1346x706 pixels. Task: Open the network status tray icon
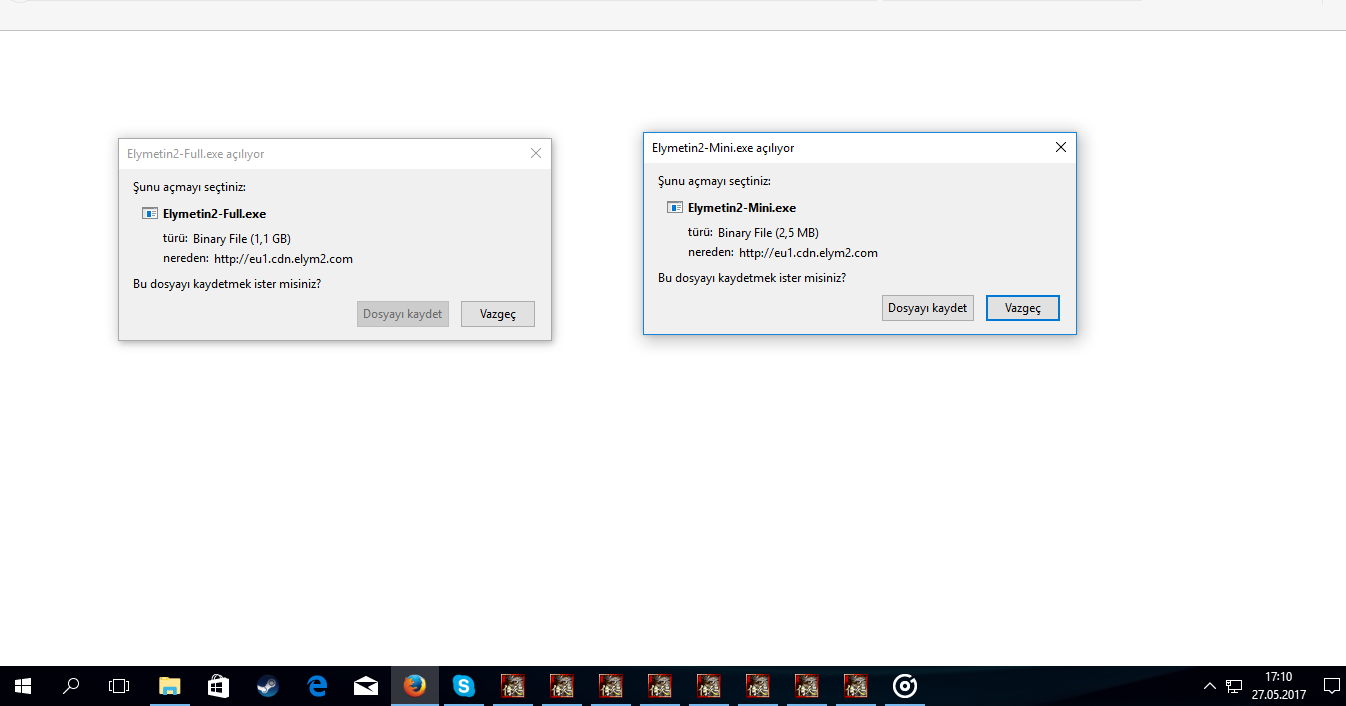click(x=1234, y=686)
